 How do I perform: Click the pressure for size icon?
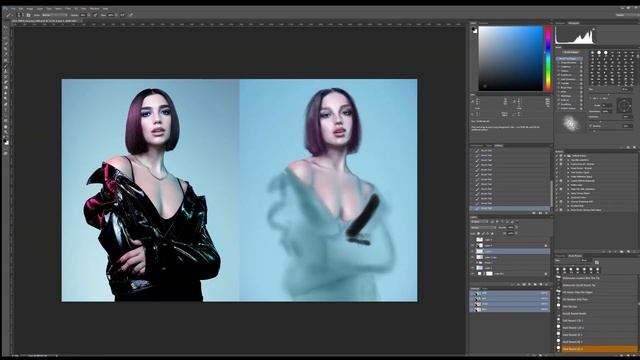coord(131,15)
